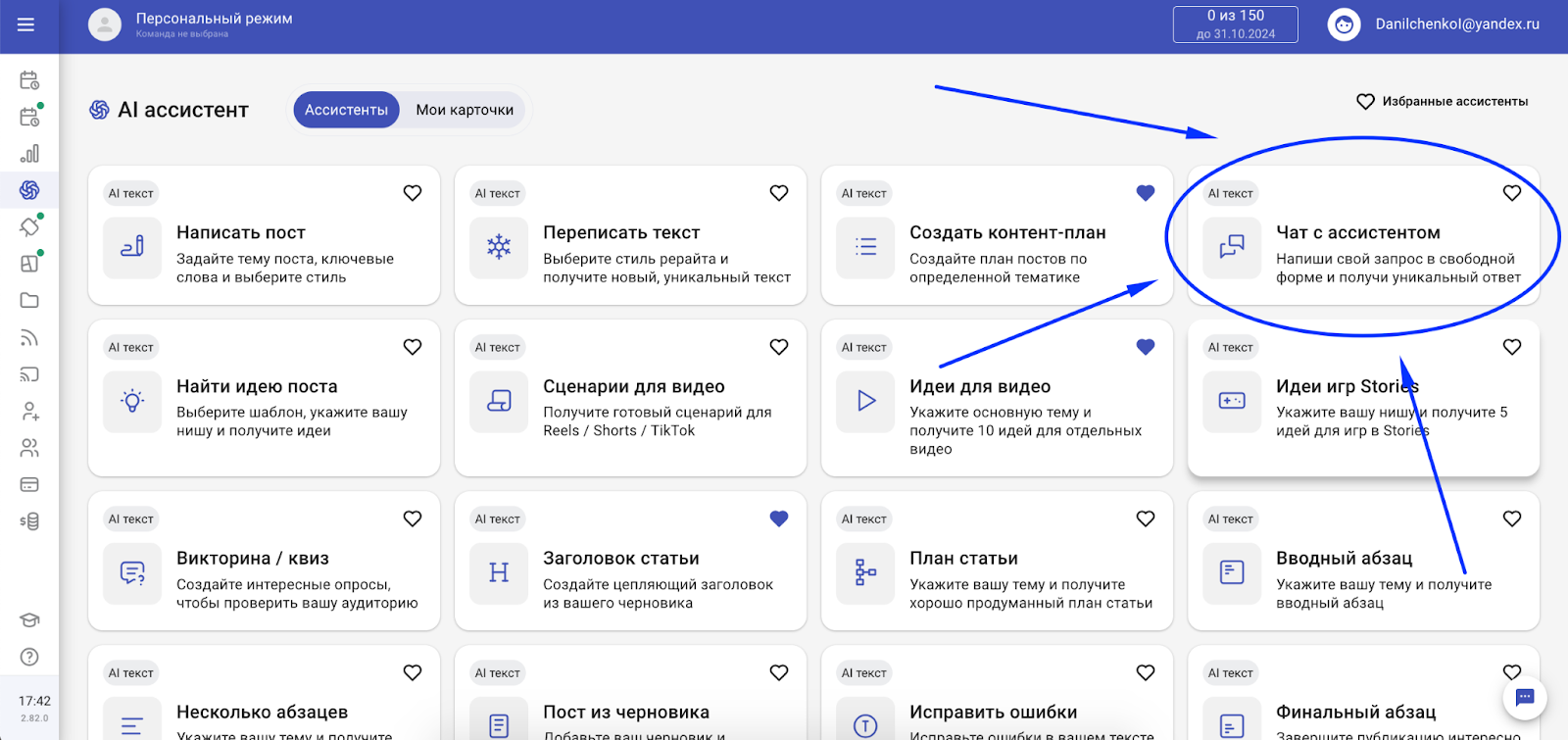Click the snowflake icon of Переписать текст

[x=499, y=247]
